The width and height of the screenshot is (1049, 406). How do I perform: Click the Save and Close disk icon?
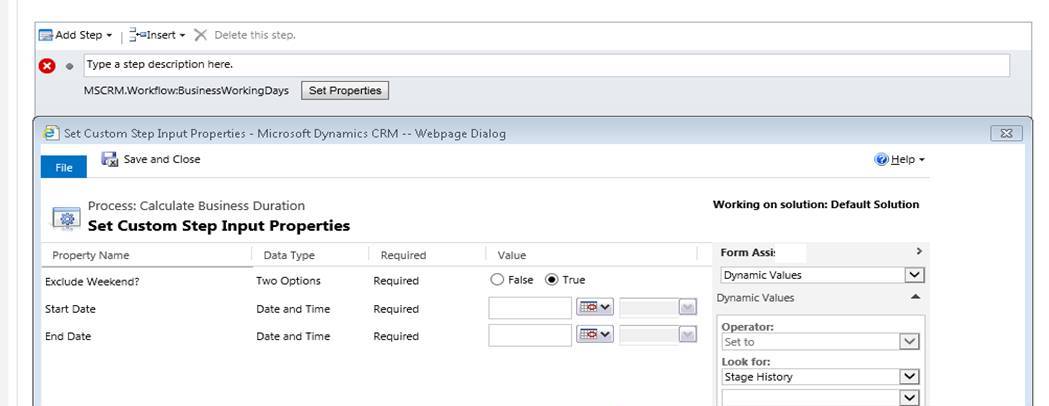click(x=109, y=160)
